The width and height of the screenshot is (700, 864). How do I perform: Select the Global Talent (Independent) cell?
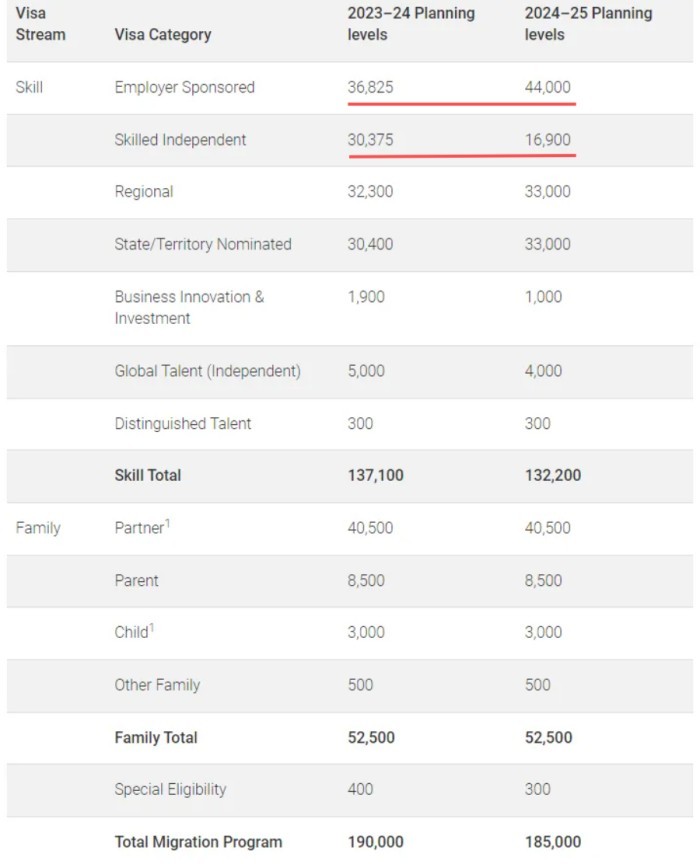(207, 371)
